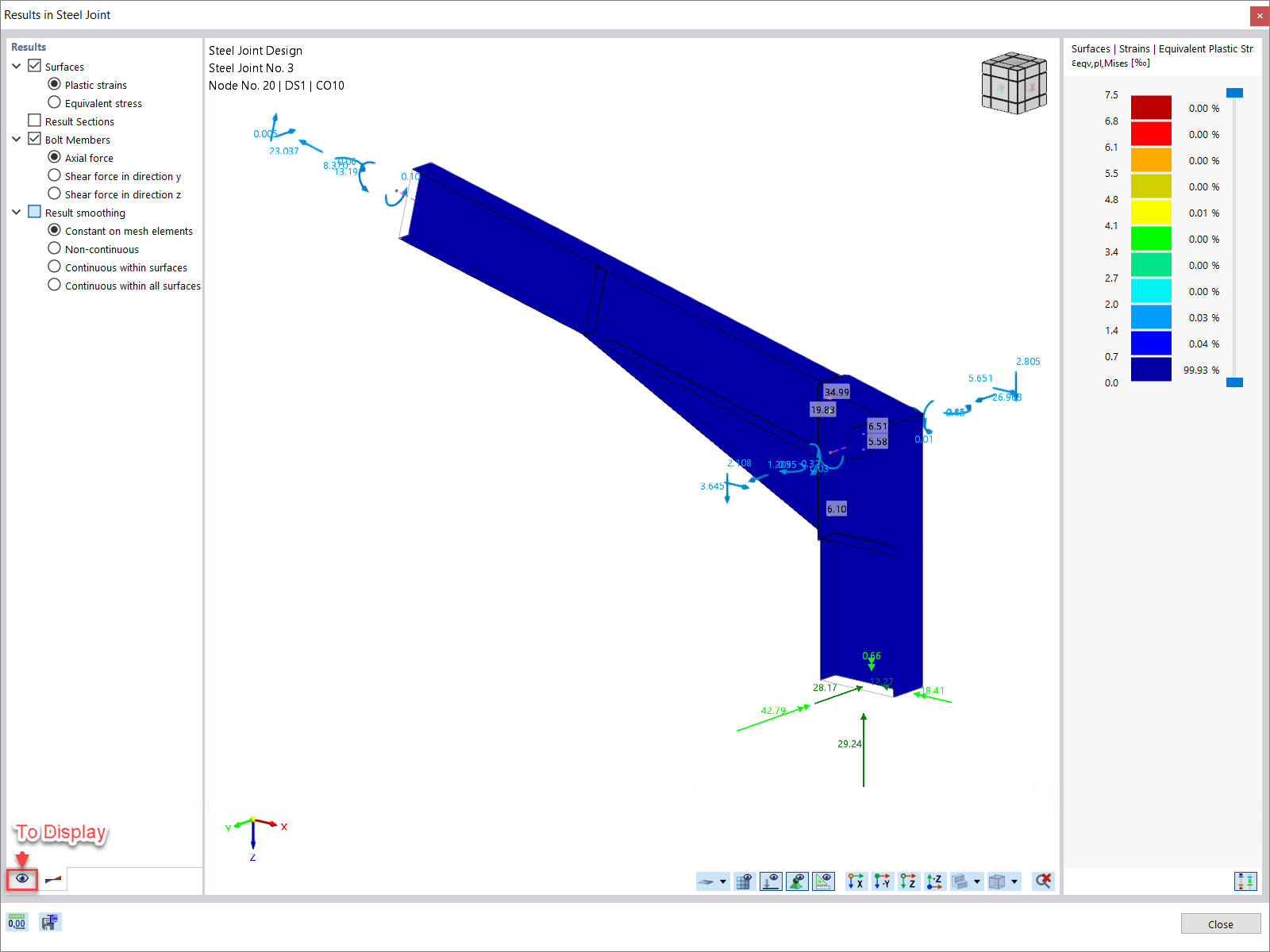Click the Close button
This screenshot has width=1270, height=952.
coord(1220,924)
